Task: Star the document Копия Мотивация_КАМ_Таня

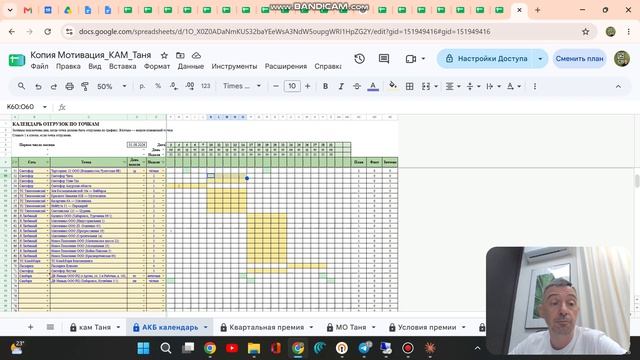Action: [164, 55]
